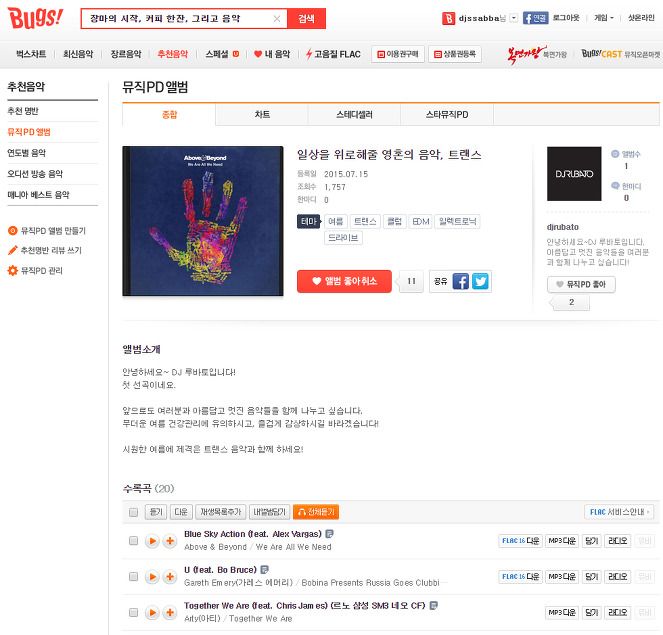The image size is (663, 635).
Task: Play Blue Sky Action track
Action: coord(152,541)
